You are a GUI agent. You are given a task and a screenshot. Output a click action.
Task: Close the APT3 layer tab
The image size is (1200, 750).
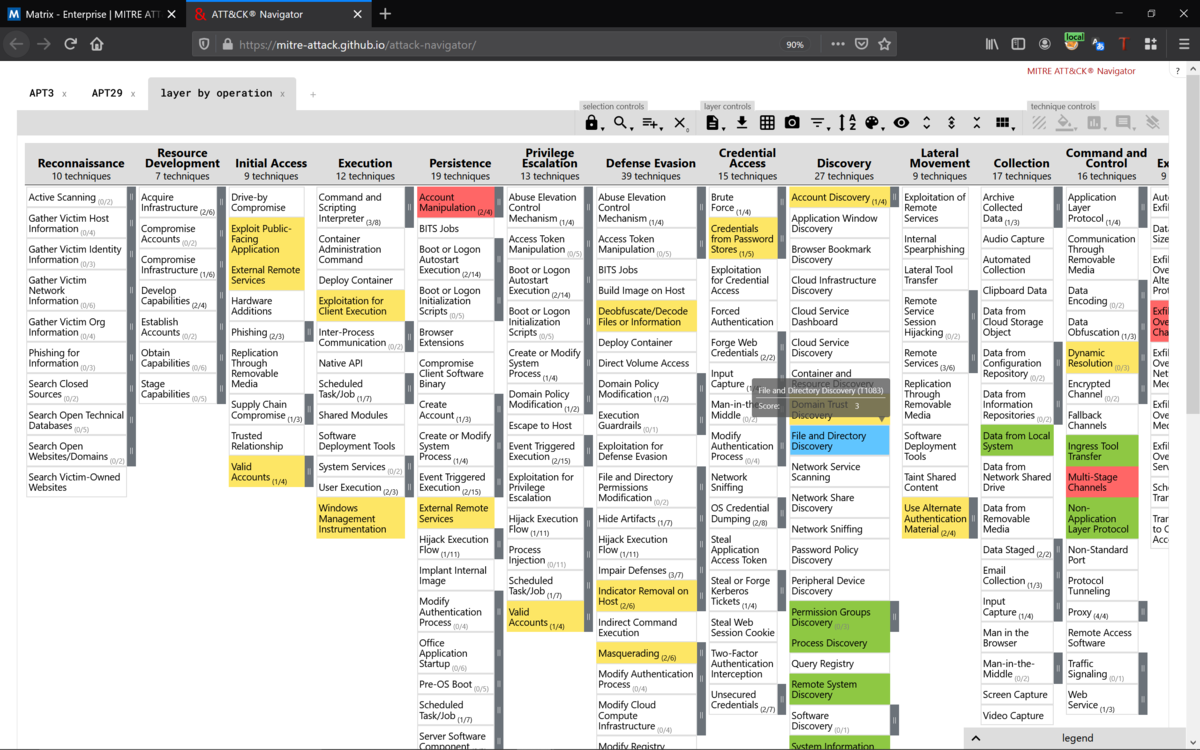click(x=64, y=94)
